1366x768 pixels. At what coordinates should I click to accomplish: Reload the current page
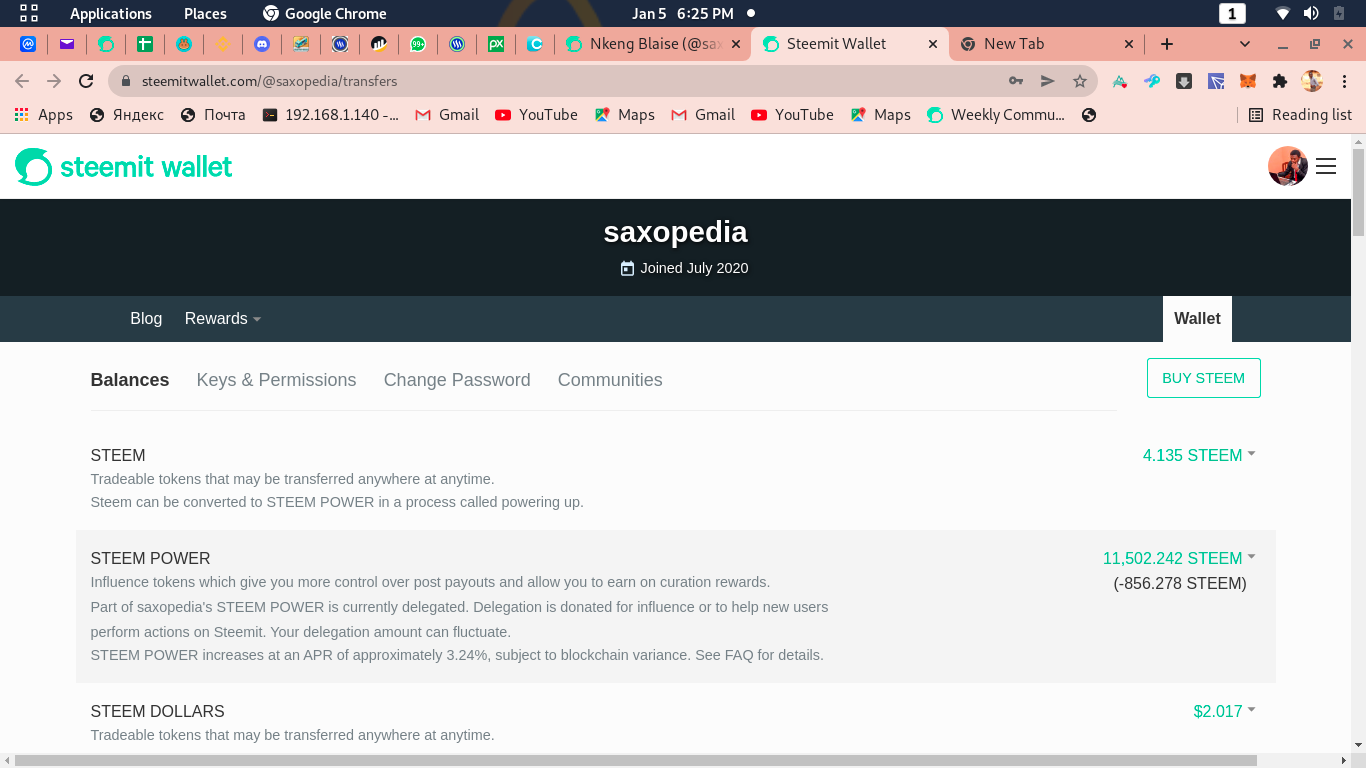pos(86,81)
